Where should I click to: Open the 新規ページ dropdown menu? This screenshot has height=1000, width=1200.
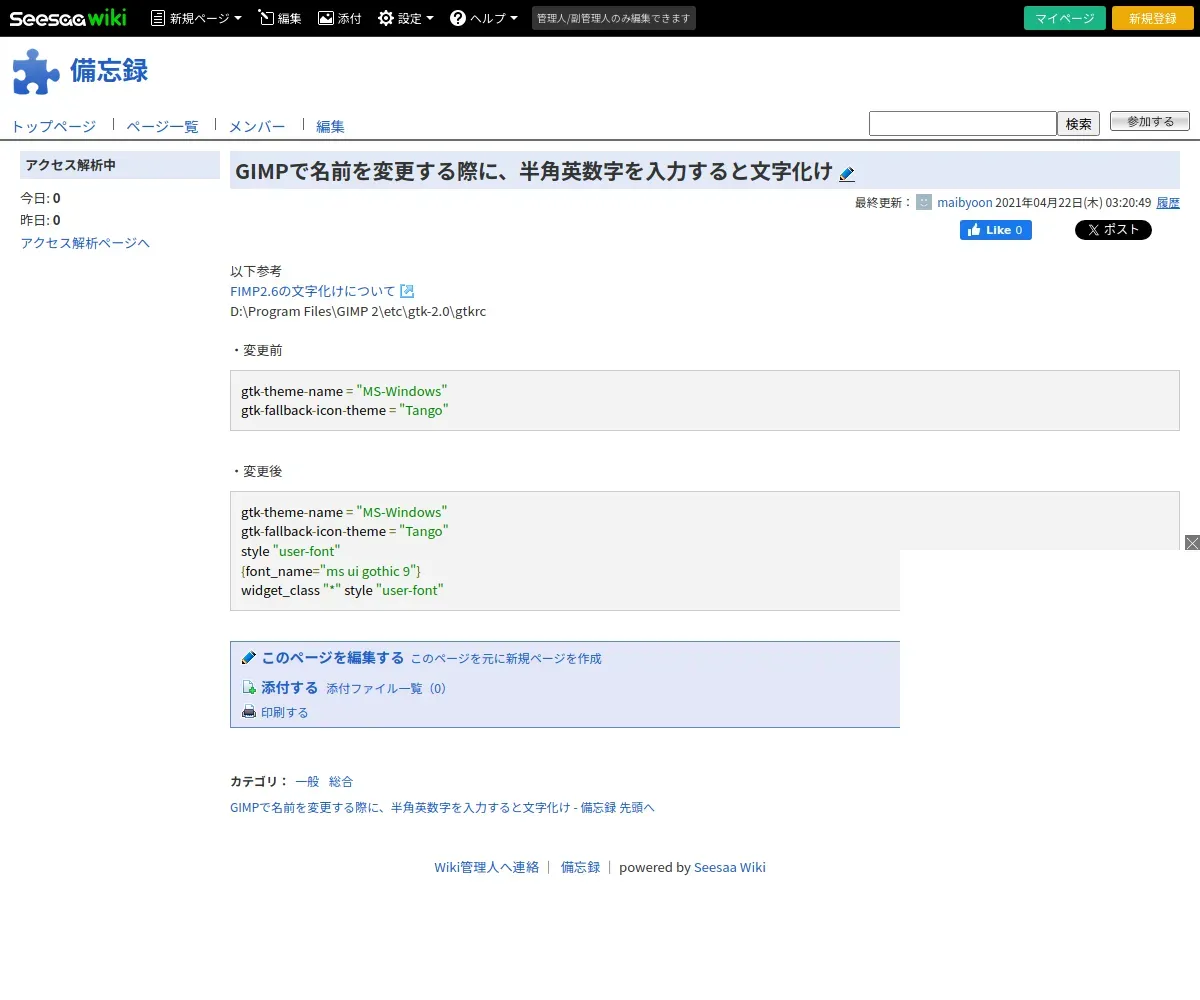coord(196,18)
